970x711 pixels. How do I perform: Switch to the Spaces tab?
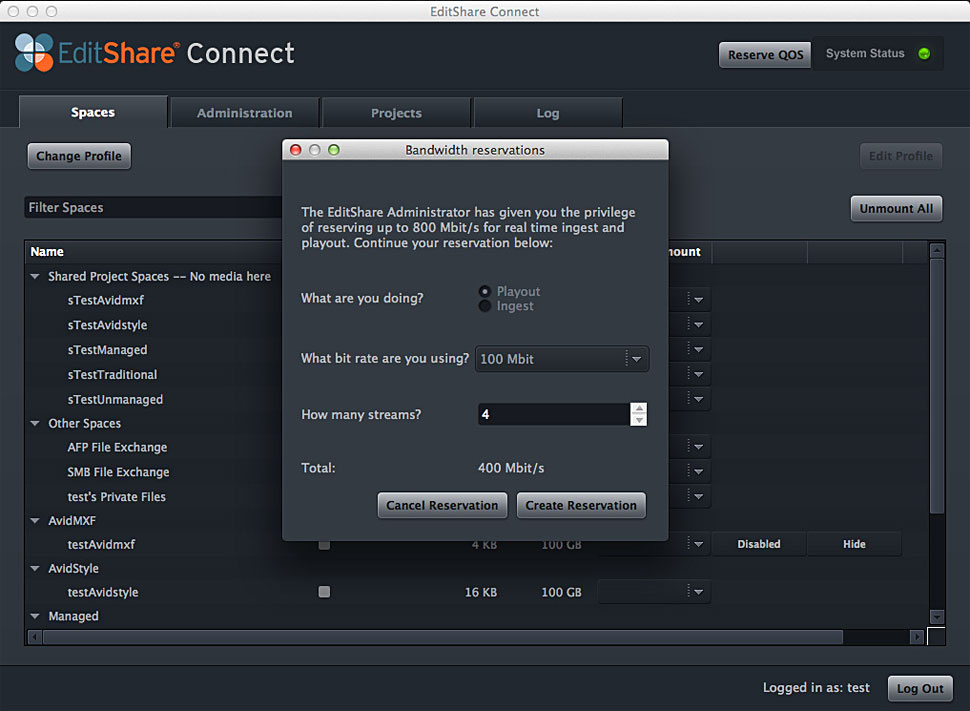[93, 112]
